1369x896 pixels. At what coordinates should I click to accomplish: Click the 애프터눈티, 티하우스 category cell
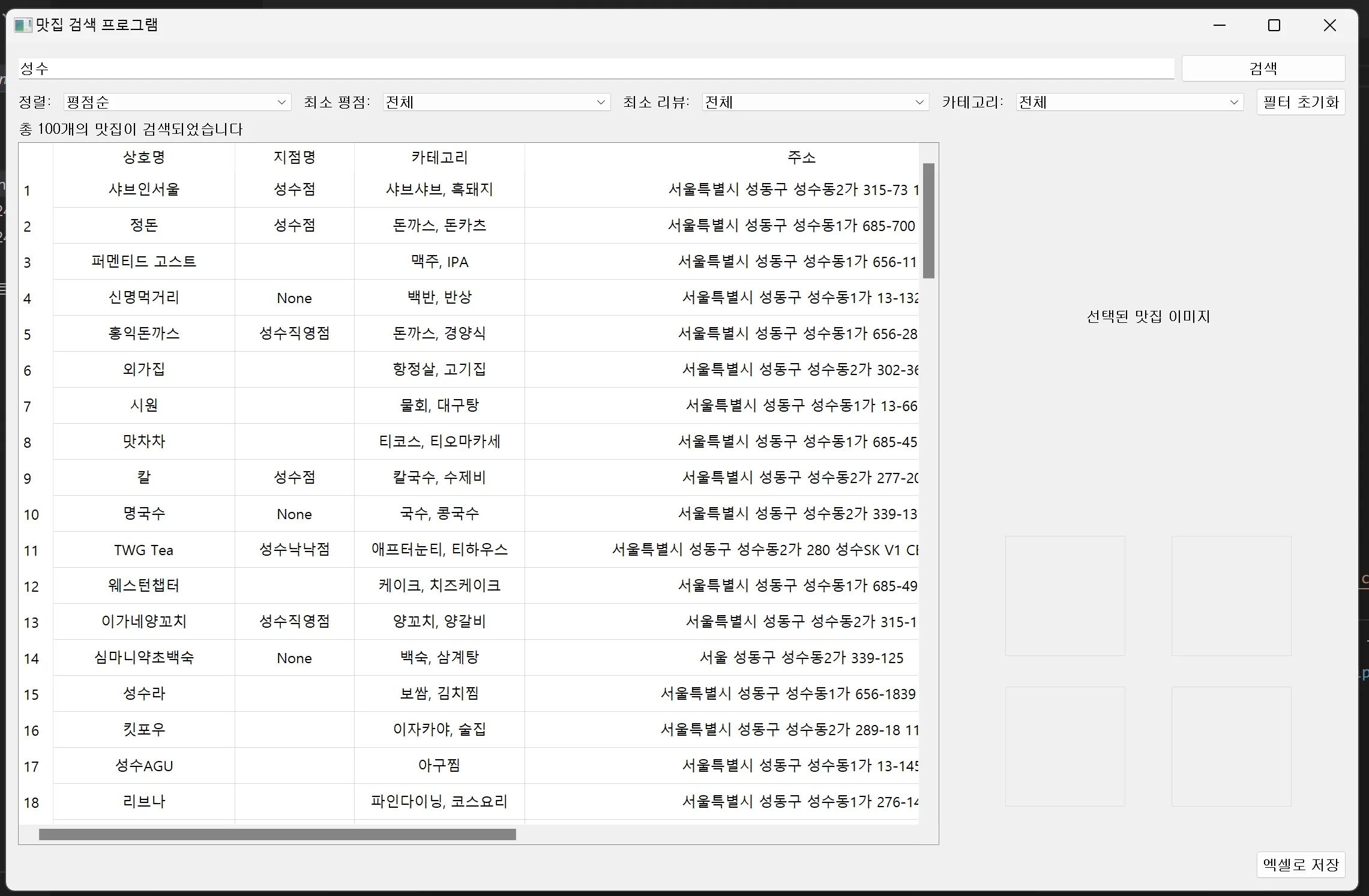click(439, 550)
